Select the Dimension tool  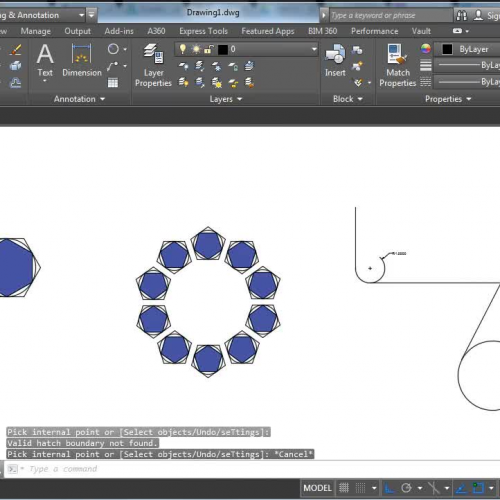pyautogui.click(x=82, y=60)
